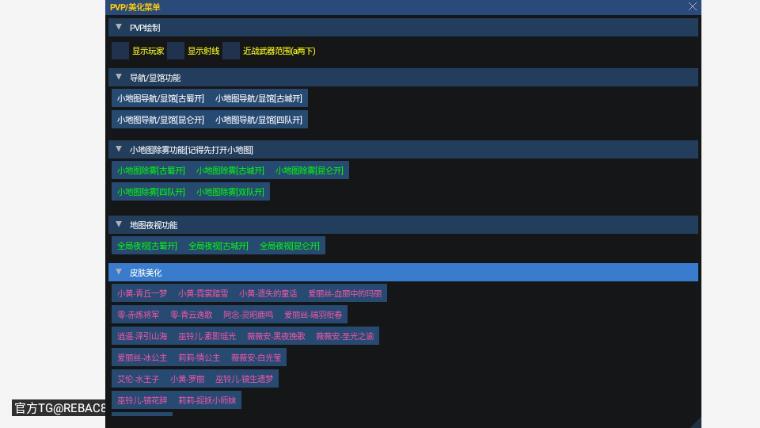
Task: Activate 小地图除雾 [双队开] button
Action: pos(230,192)
